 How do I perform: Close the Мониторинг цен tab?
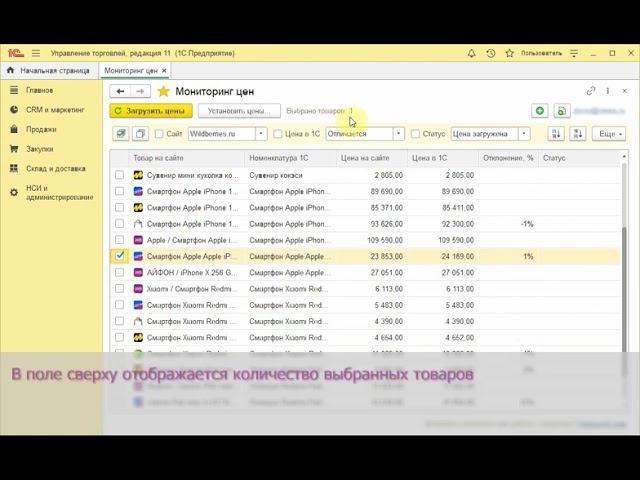point(164,71)
